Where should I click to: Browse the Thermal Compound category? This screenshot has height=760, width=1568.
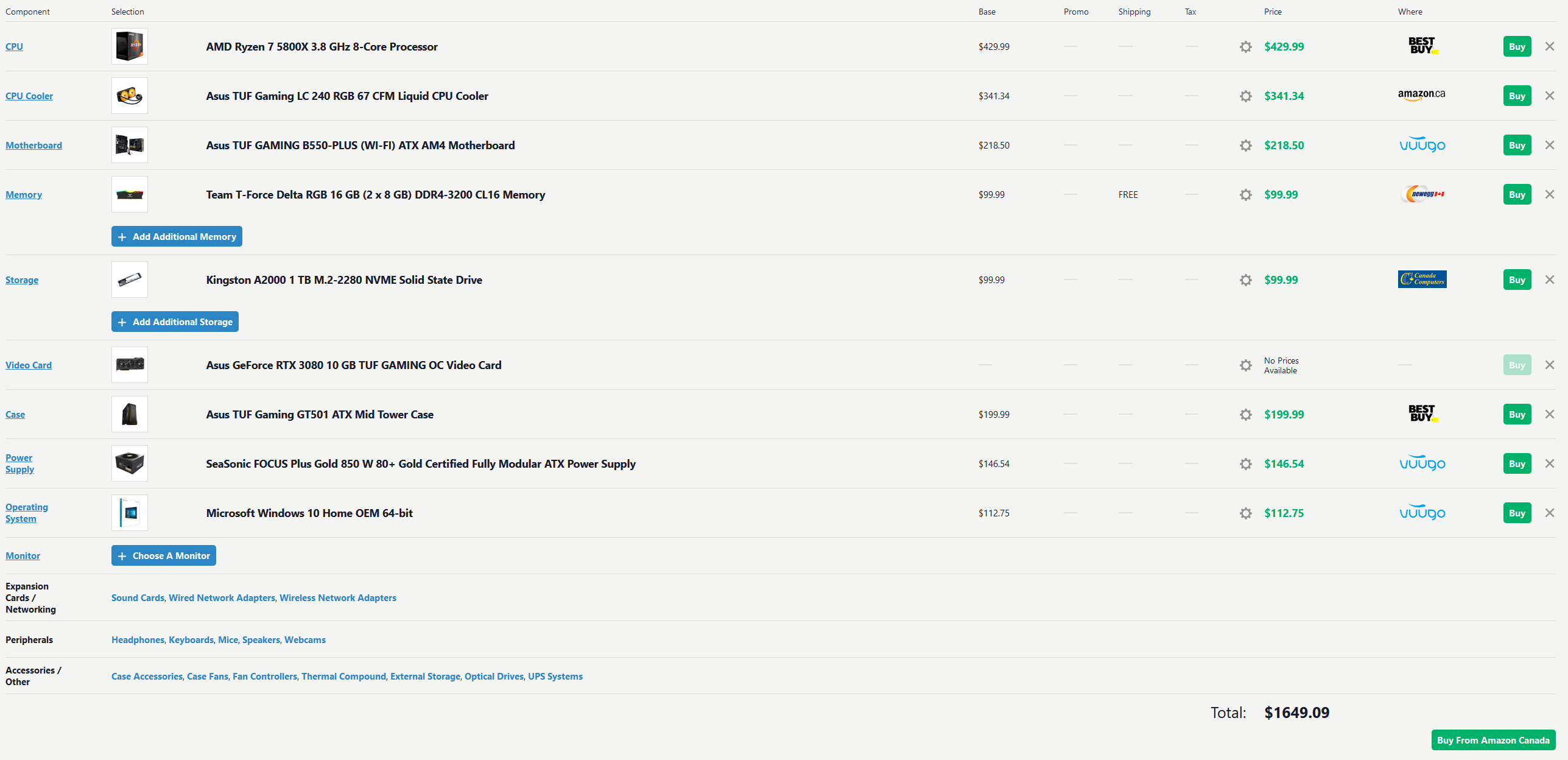(343, 677)
